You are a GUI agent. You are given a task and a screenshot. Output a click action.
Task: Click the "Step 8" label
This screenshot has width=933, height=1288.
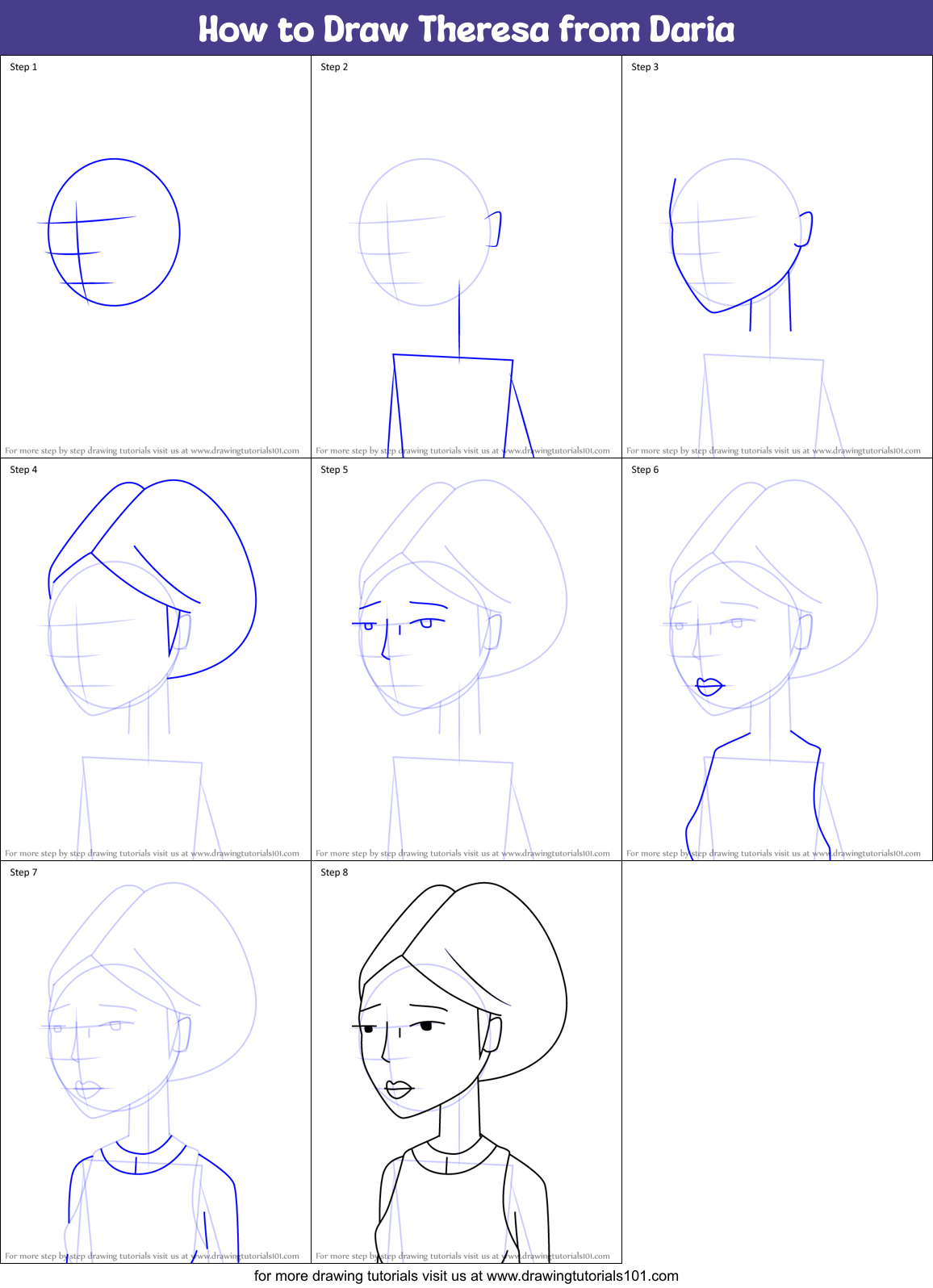[334, 872]
